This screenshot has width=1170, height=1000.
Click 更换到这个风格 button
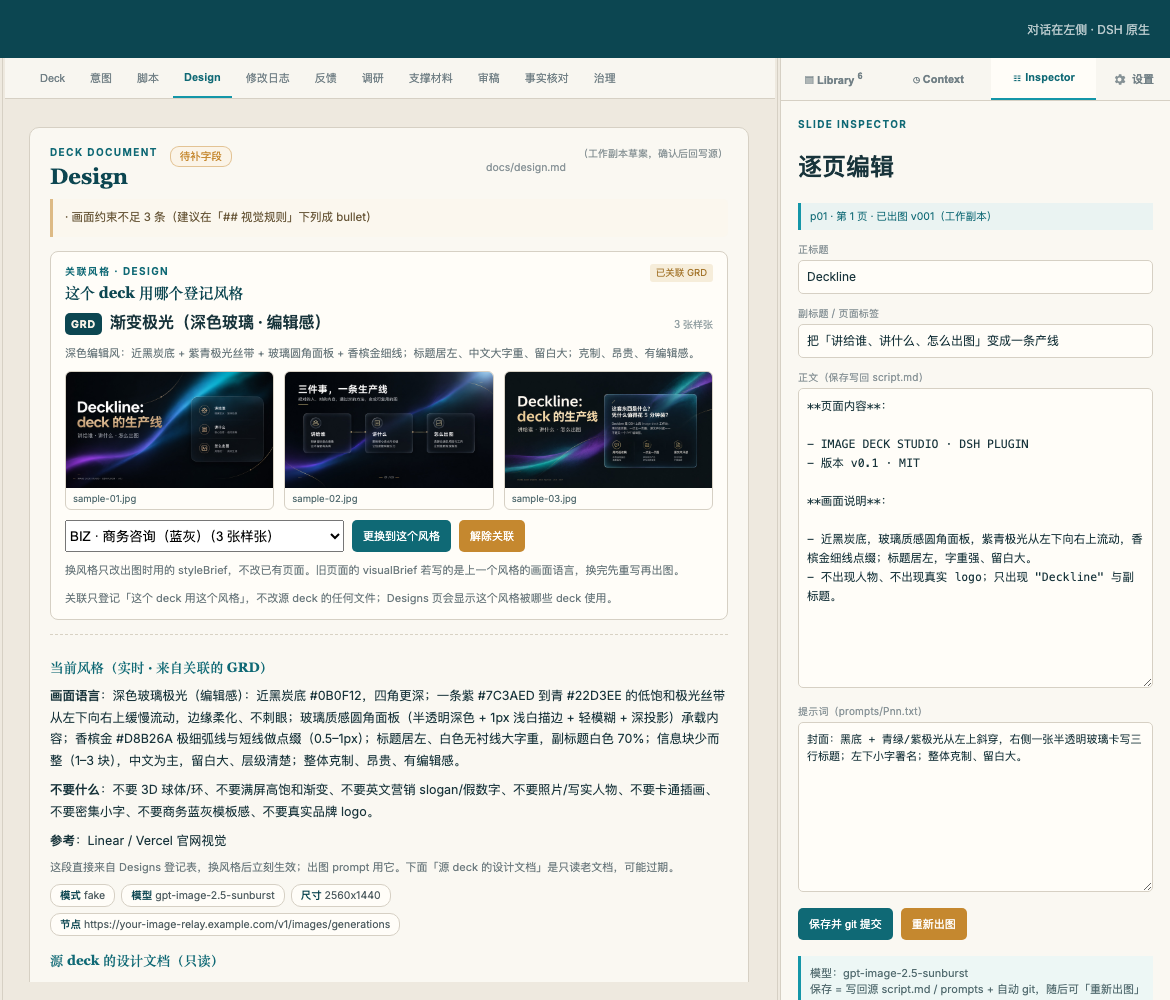point(401,536)
